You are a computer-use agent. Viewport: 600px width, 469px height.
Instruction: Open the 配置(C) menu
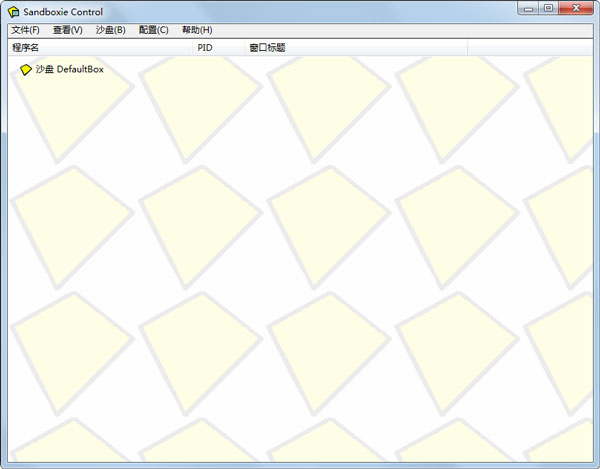pos(154,30)
